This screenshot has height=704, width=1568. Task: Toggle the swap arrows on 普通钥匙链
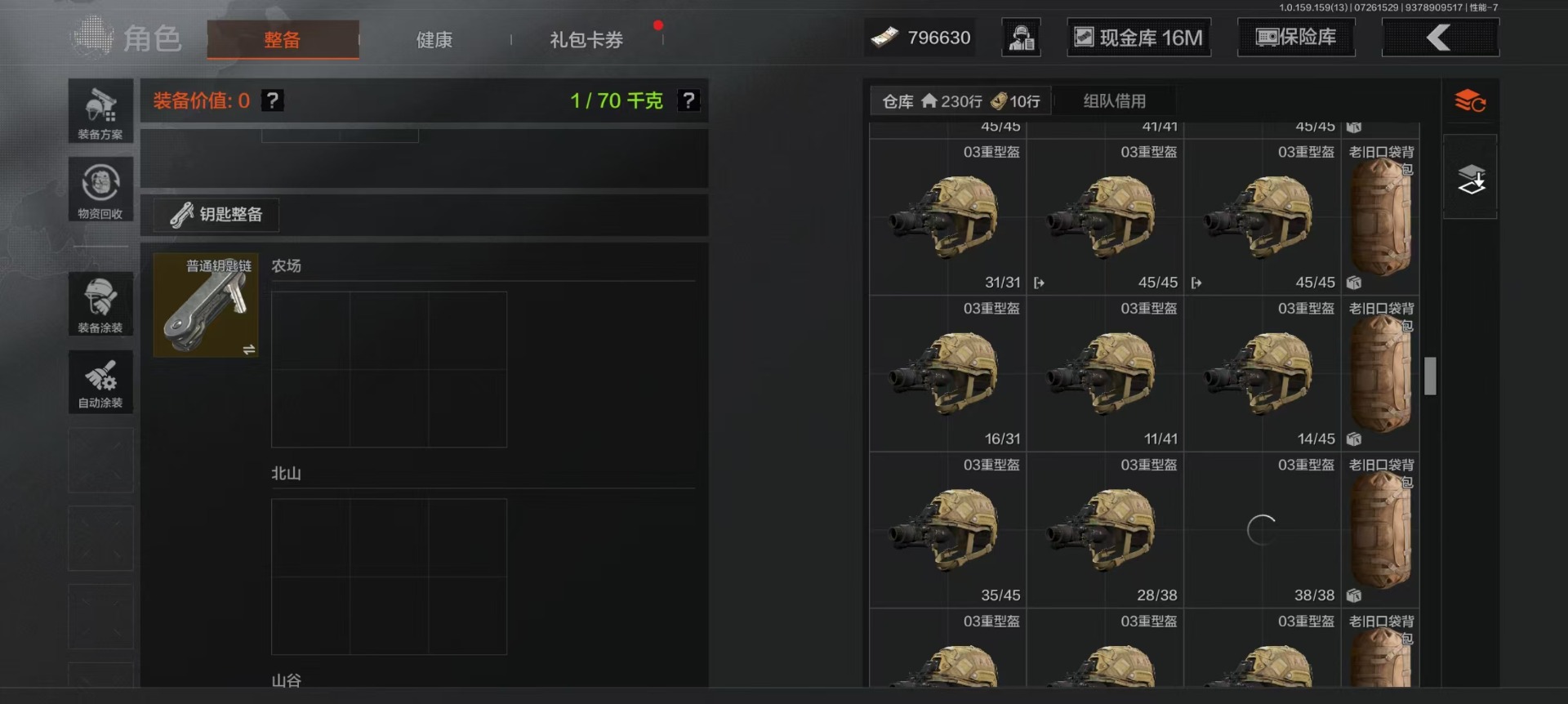pyautogui.click(x=249, y=350)
